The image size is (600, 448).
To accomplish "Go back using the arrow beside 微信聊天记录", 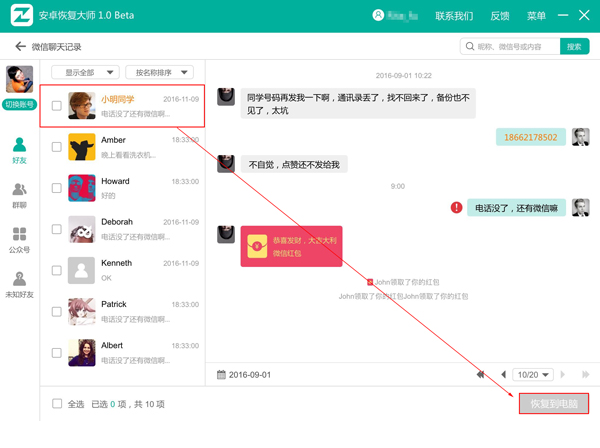I will click(x=20, y=47).
